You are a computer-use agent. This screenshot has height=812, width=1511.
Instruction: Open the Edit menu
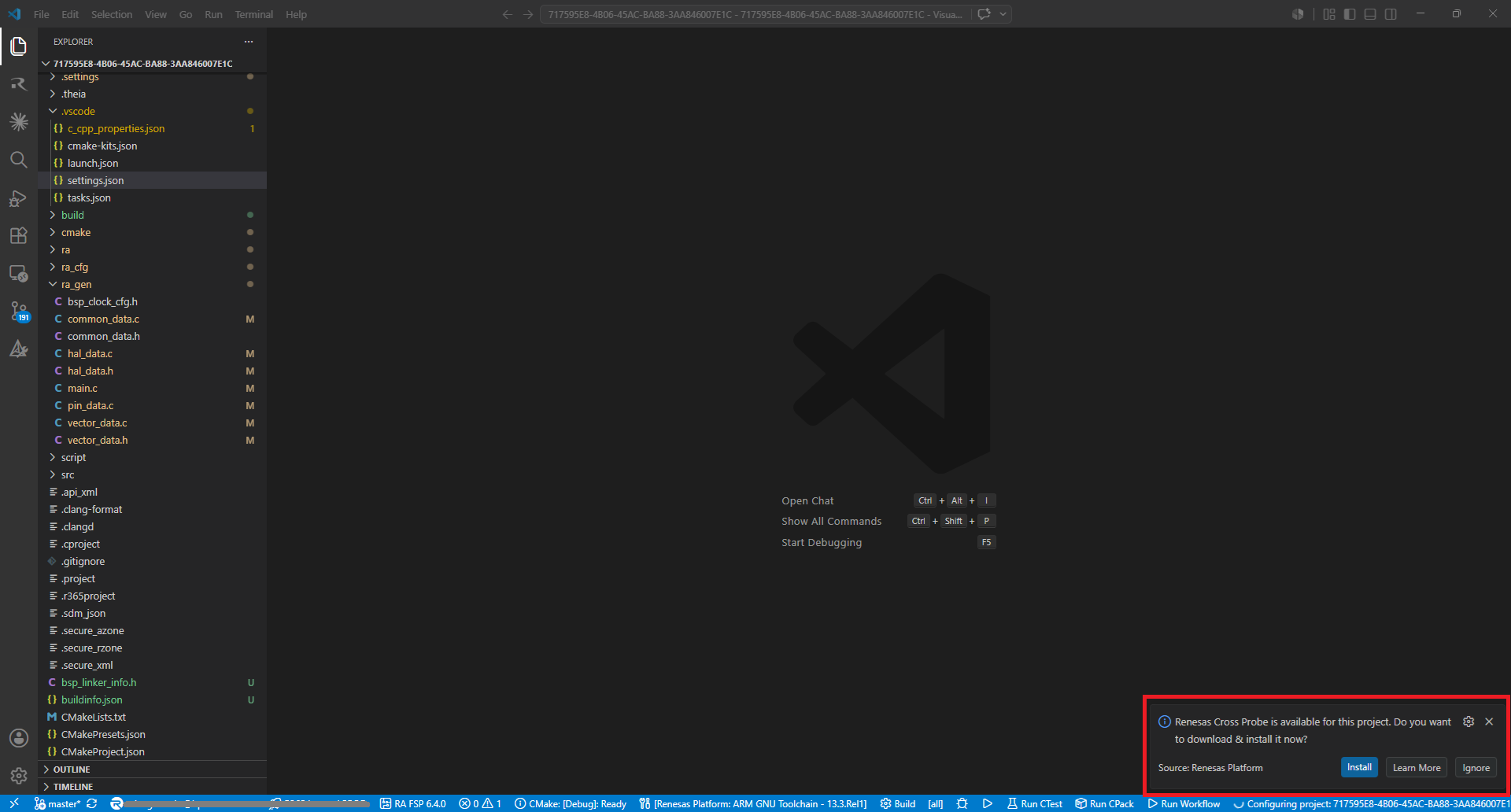point(70,14)
